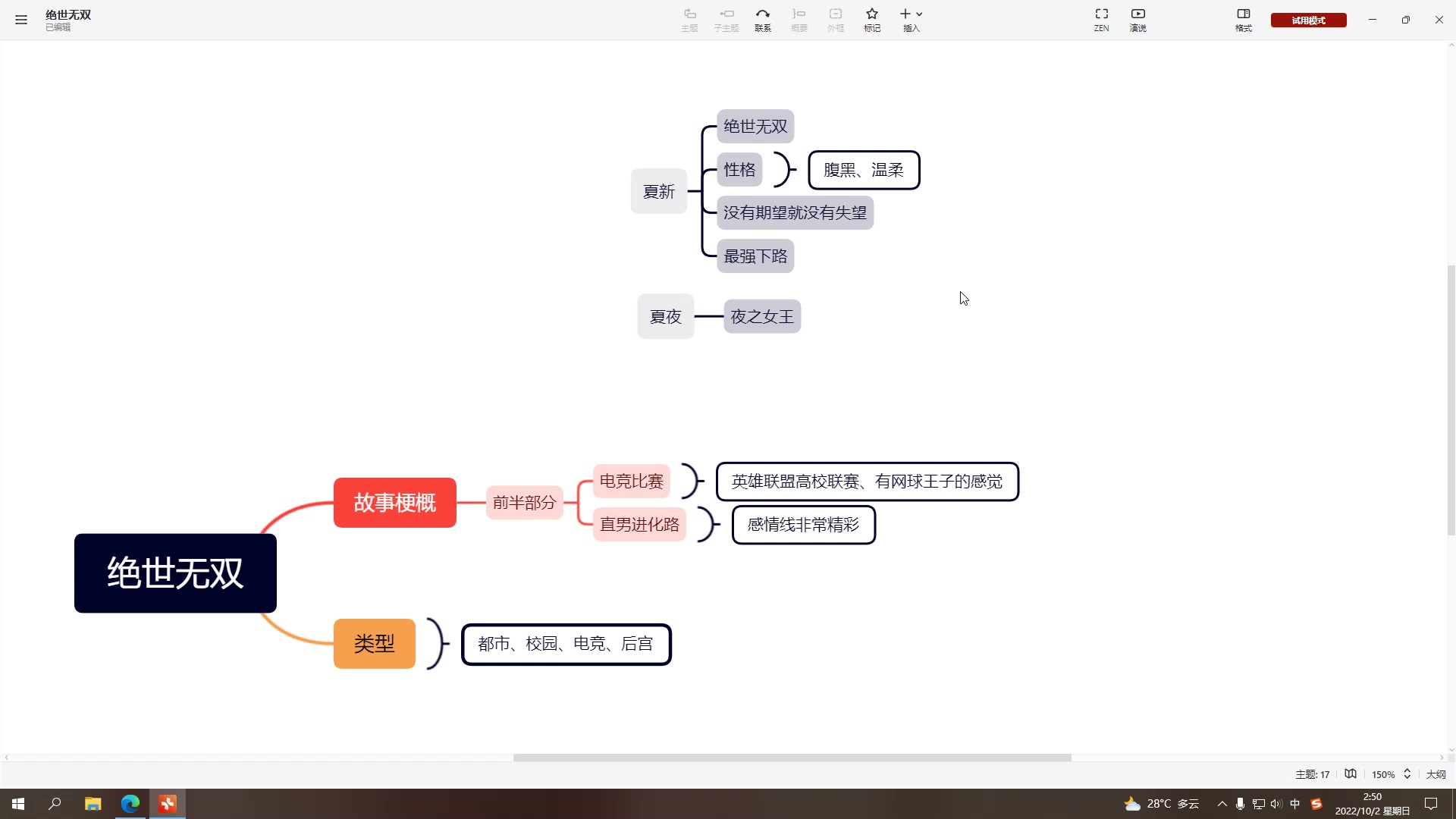
Task: Click the zoom stepper arrows
Action: coord(1407,774)
